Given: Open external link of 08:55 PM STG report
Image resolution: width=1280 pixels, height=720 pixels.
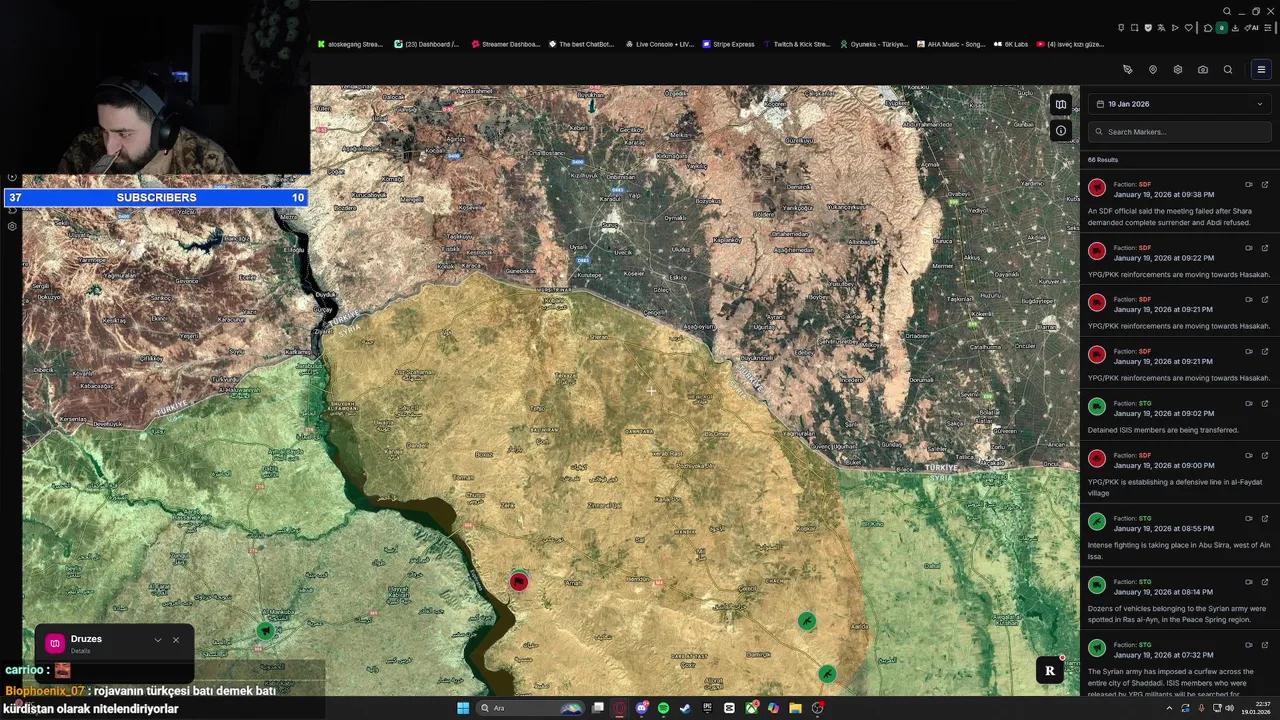Looking at the screenshot, I should 1265,518.
